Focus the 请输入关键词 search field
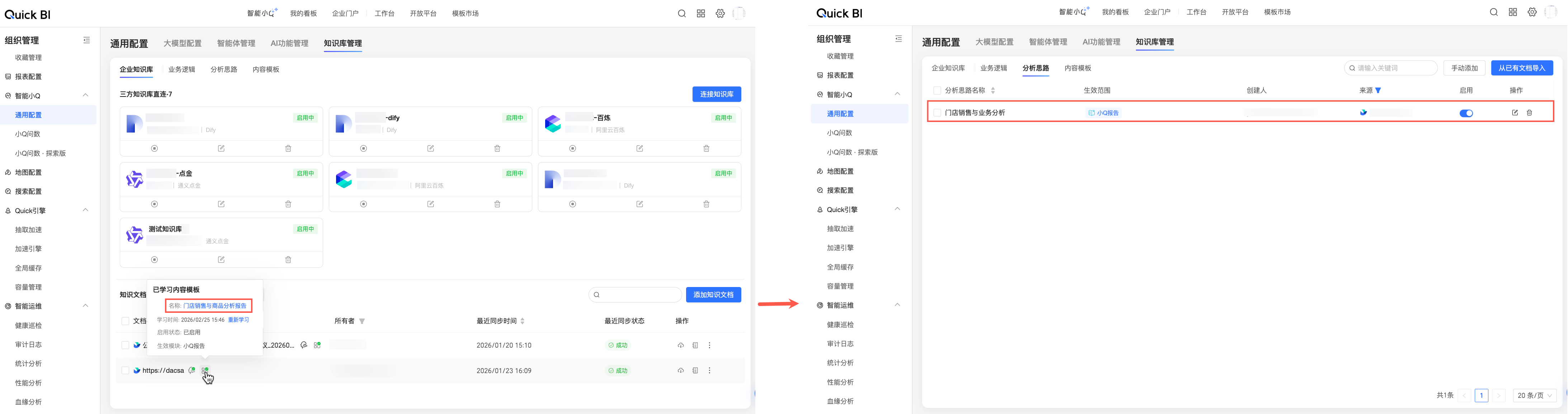 1394,68
